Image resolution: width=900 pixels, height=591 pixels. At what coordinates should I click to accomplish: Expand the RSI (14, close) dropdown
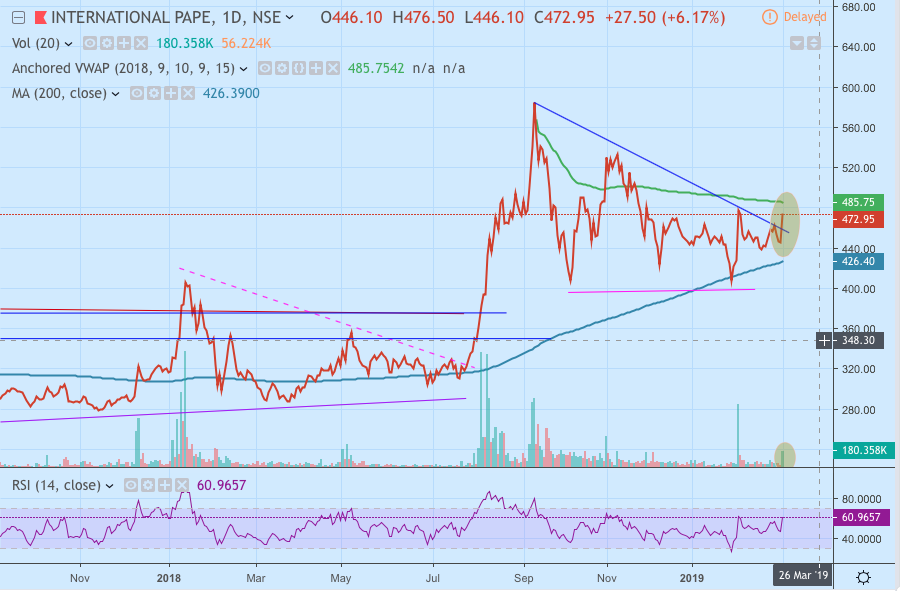pos(110,487)
